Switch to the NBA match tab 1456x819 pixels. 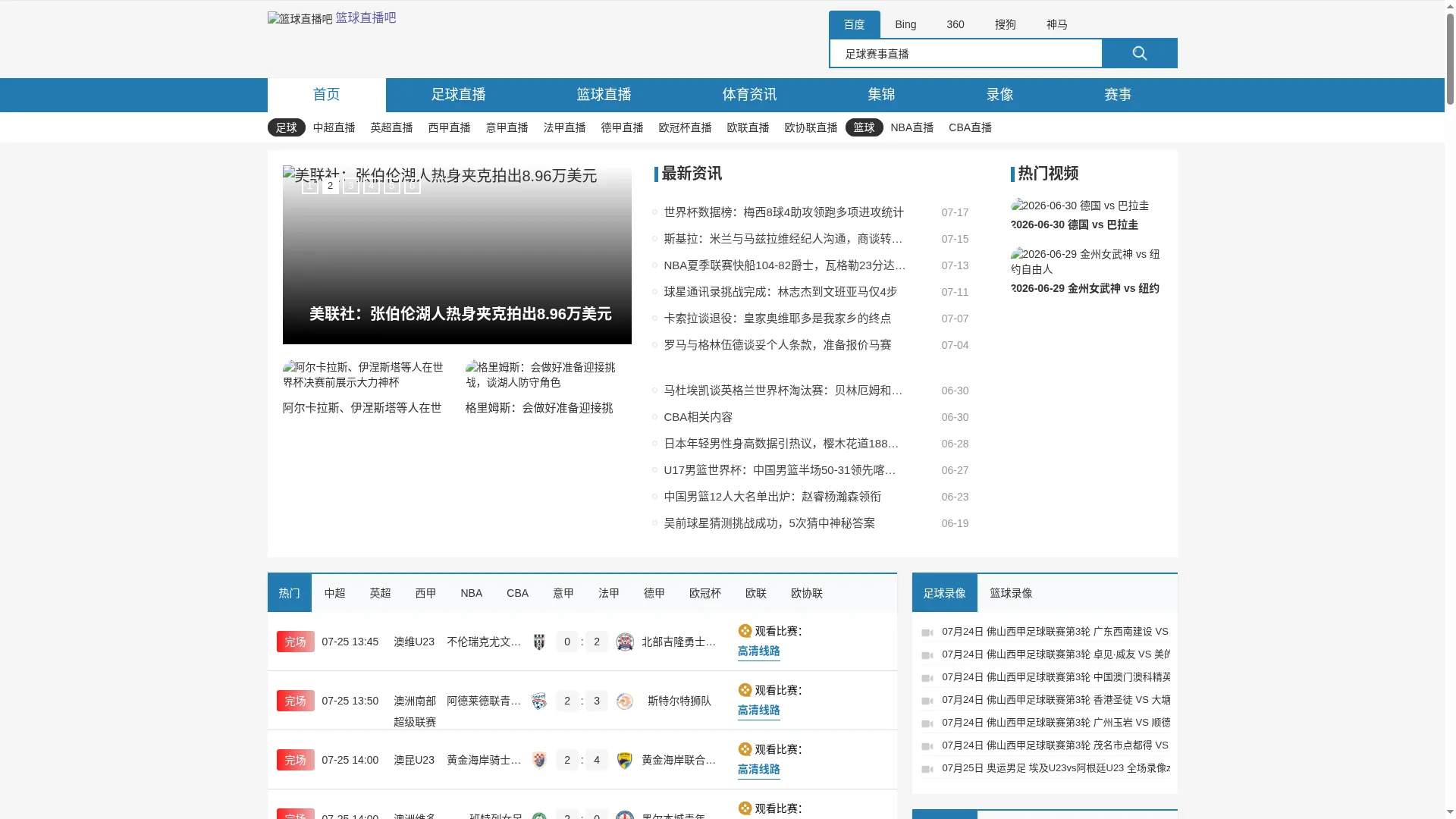(471, 593)
